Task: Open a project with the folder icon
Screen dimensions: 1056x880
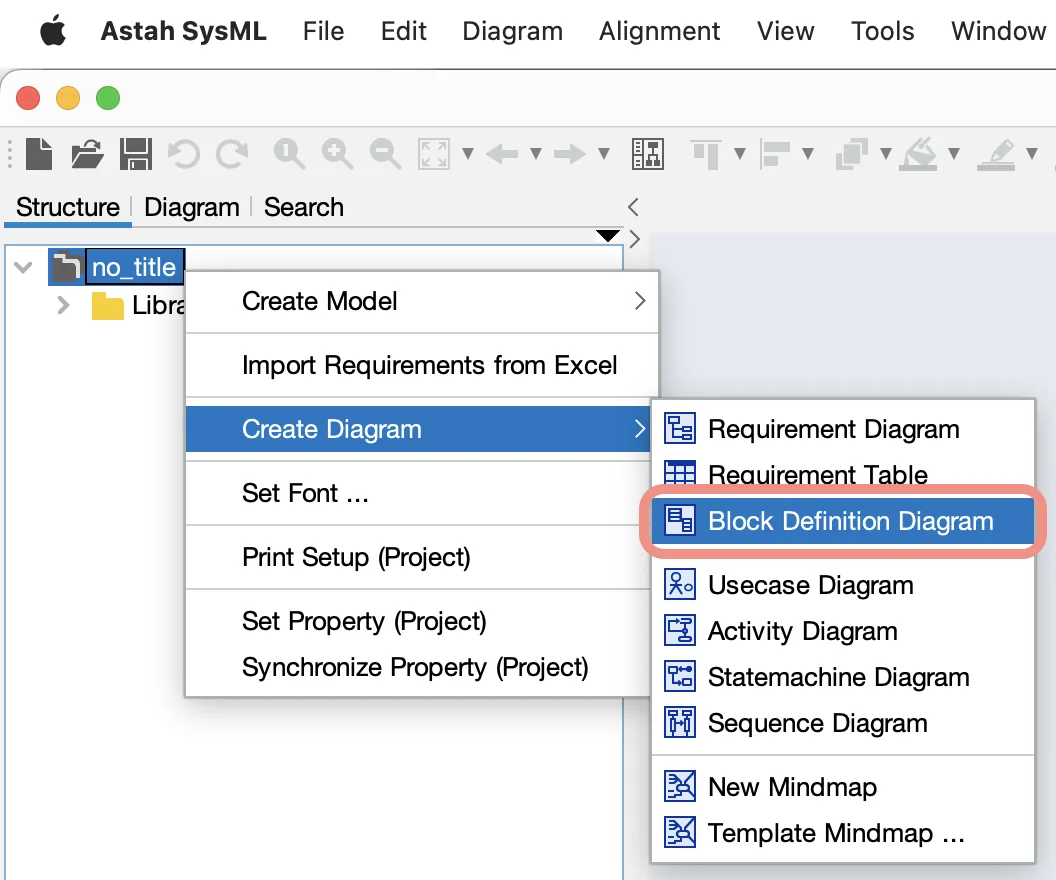Action: [88, 154]
